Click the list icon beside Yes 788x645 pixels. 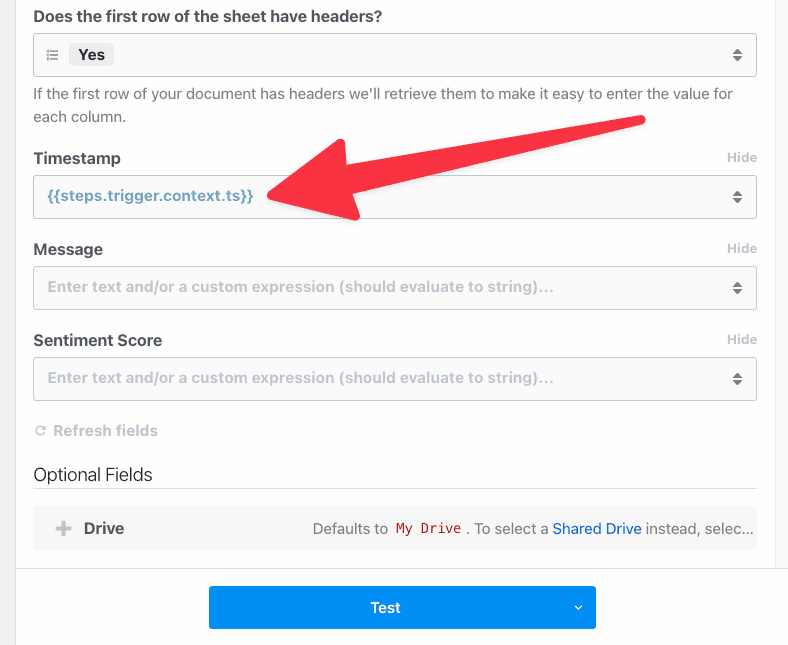point(52,55)
